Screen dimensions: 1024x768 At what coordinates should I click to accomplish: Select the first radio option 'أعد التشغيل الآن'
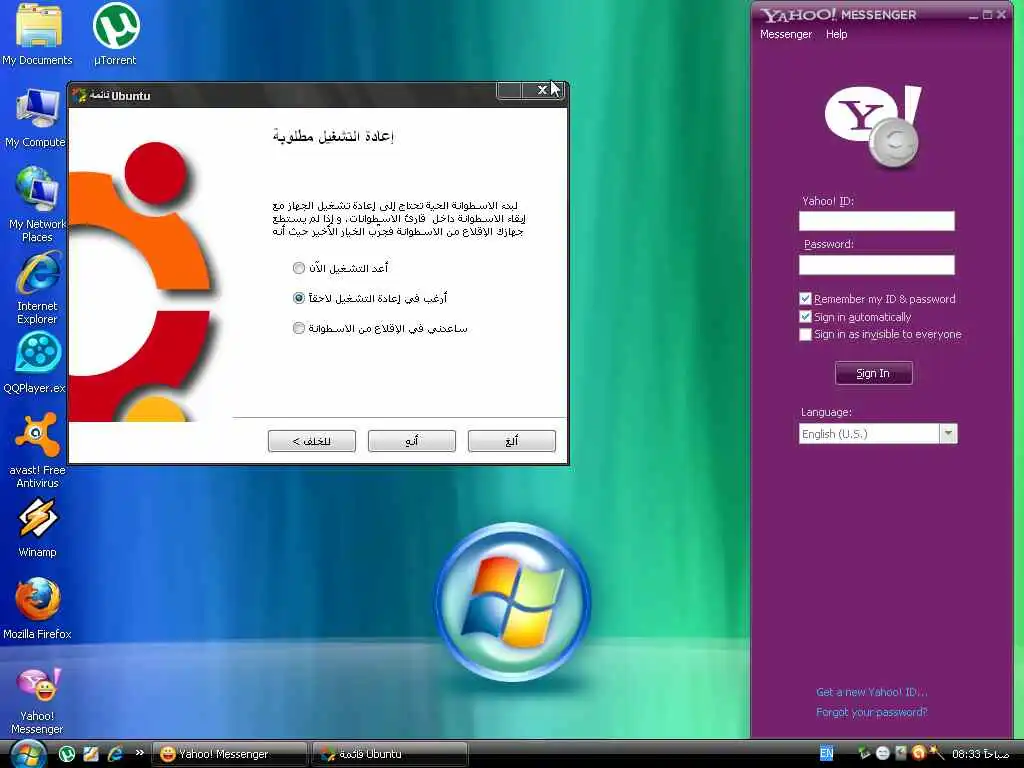point(298,268)
